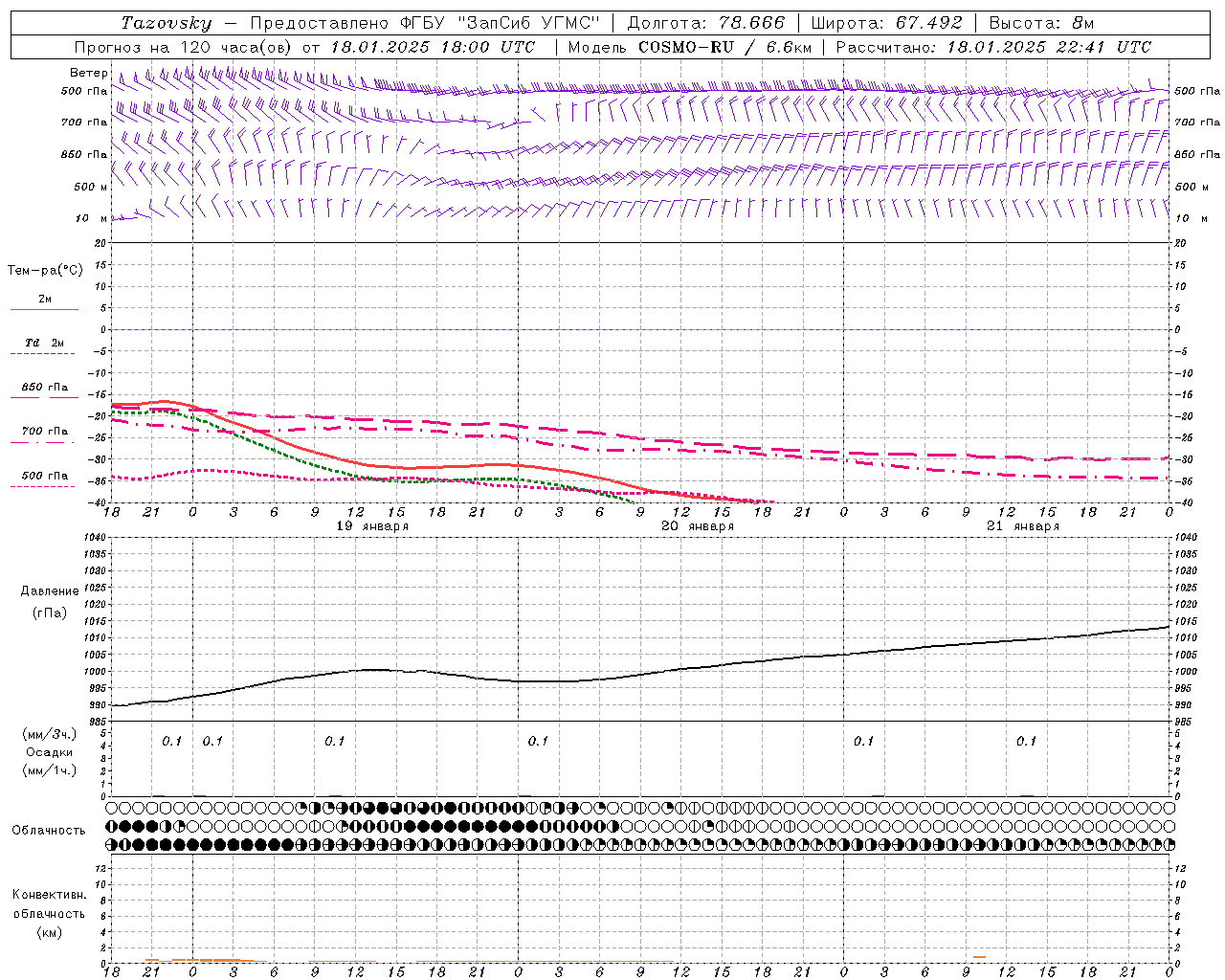
Task: Select the 10 м wind level label on left
Action: point(92,218)
